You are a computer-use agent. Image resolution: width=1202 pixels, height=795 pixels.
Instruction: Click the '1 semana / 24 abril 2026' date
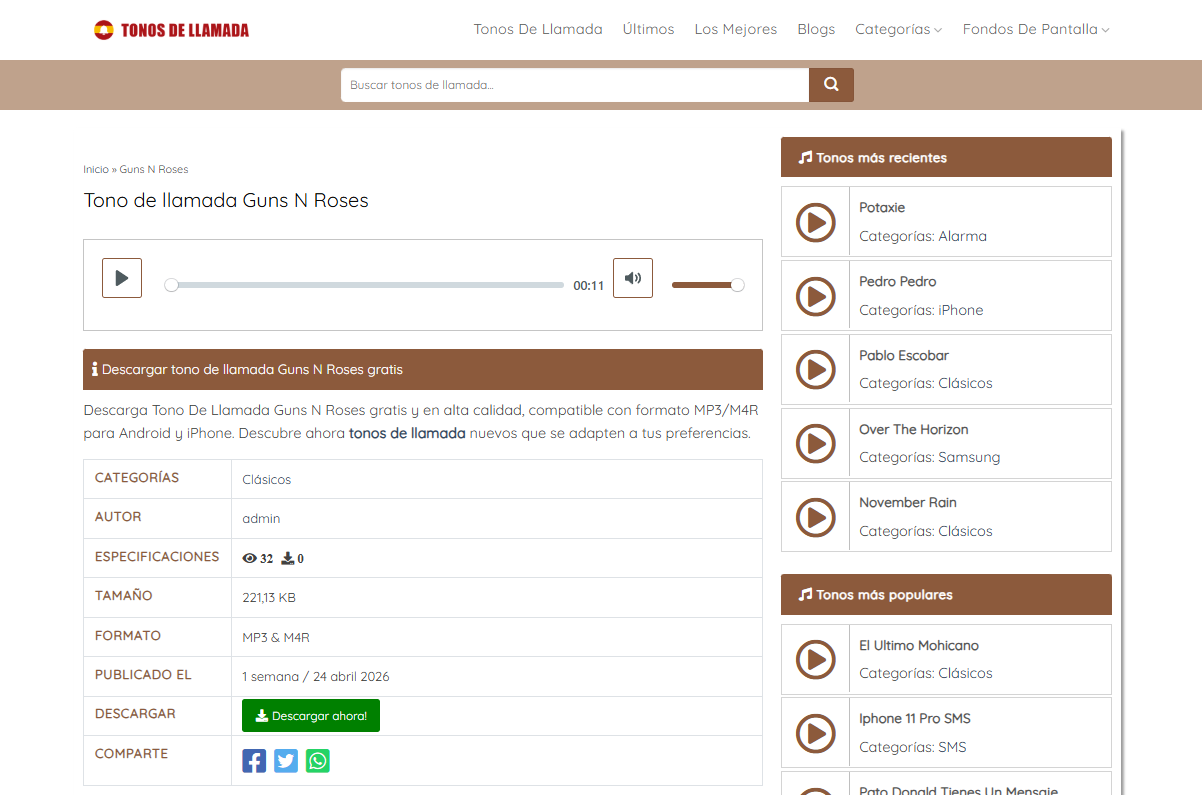316,677
